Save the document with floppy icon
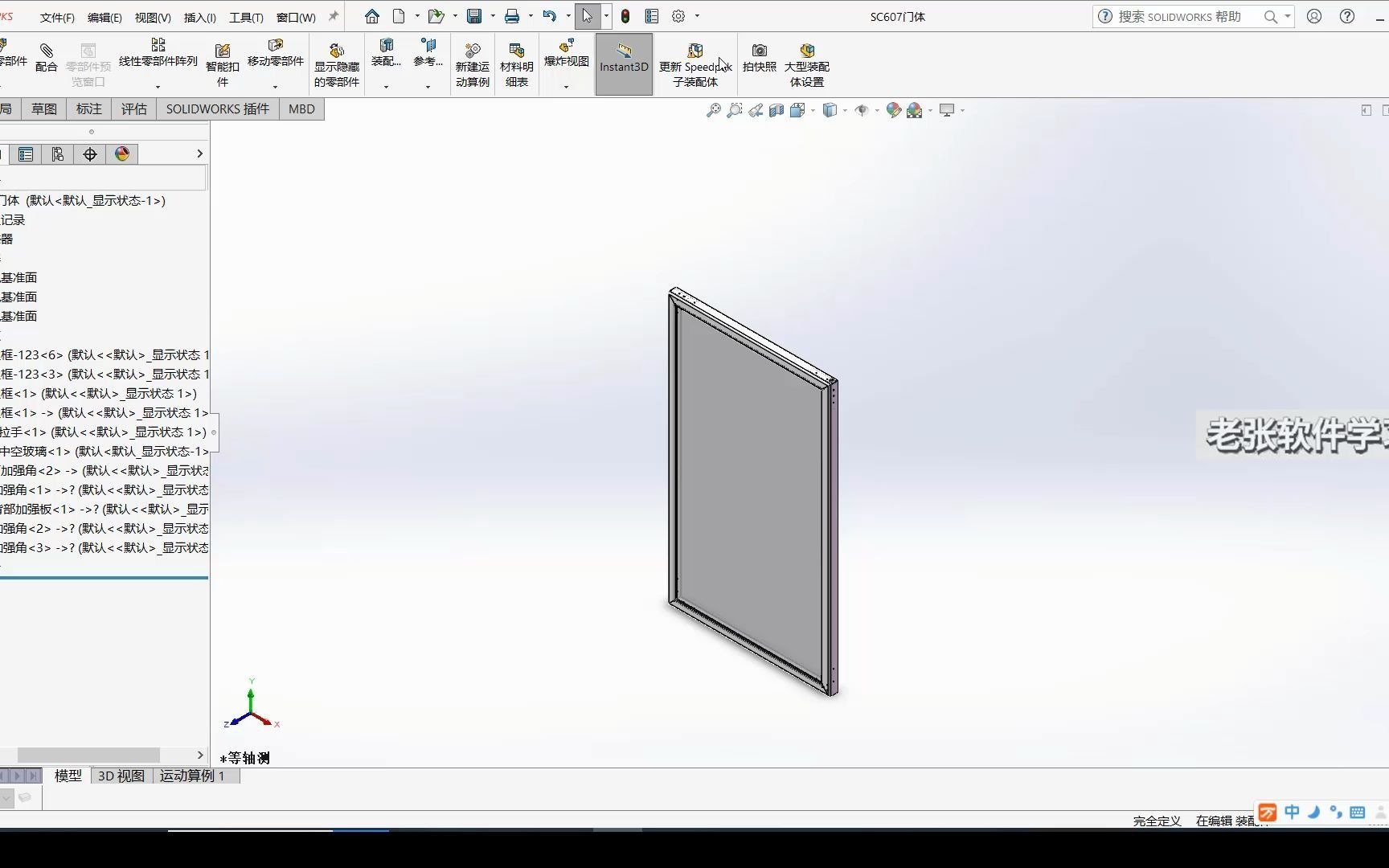 pos(474,16)
